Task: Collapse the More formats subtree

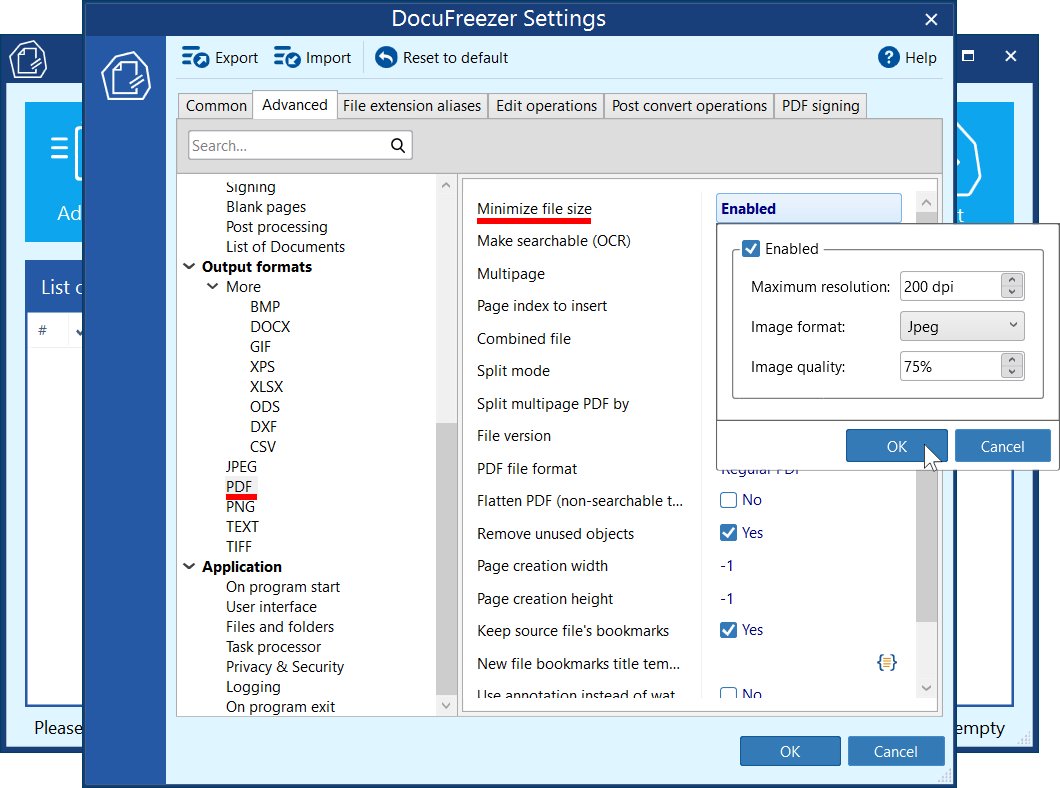Action: coord(212,287)
